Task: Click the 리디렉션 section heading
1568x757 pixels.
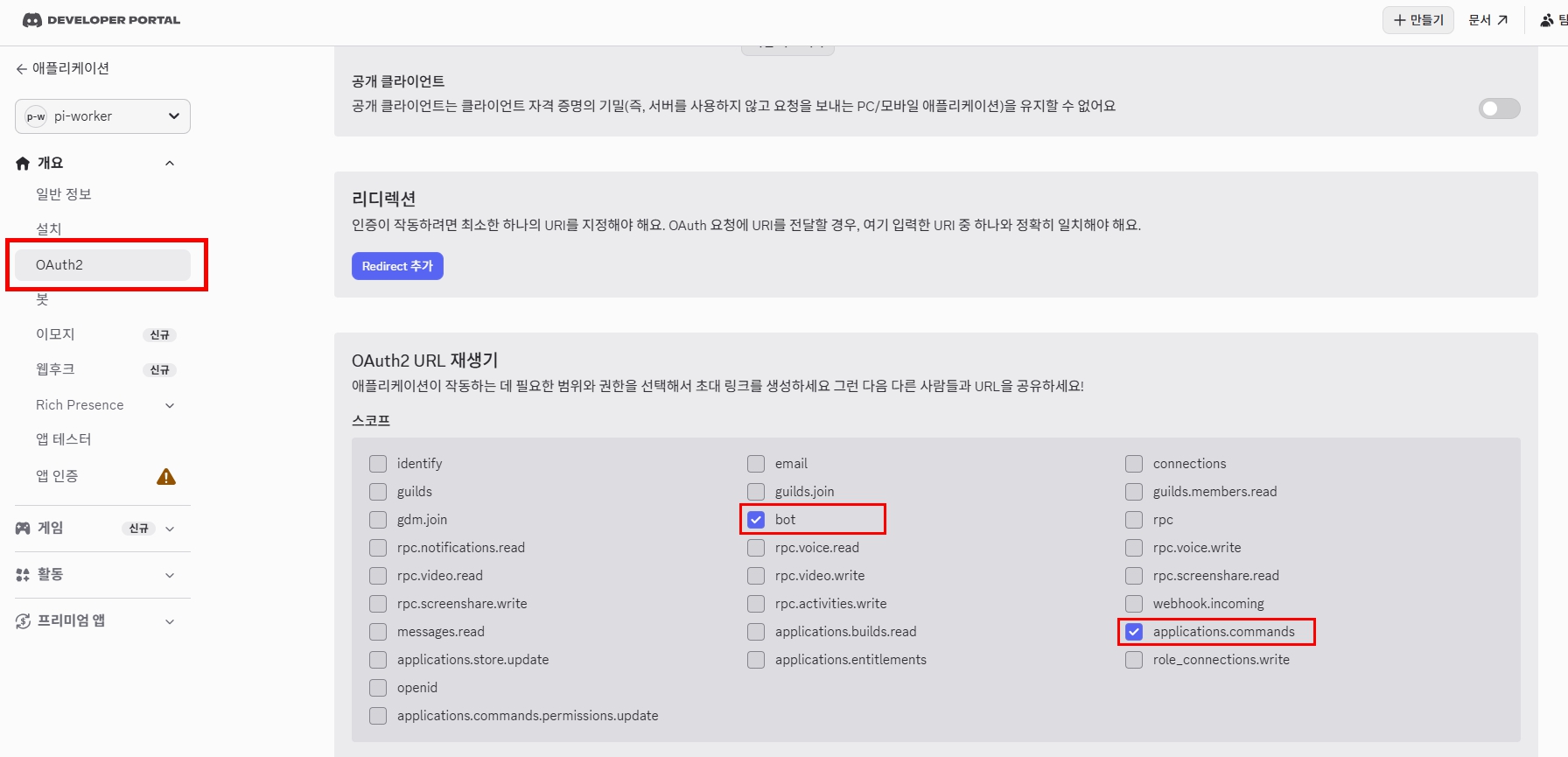Action: [383, 200]
